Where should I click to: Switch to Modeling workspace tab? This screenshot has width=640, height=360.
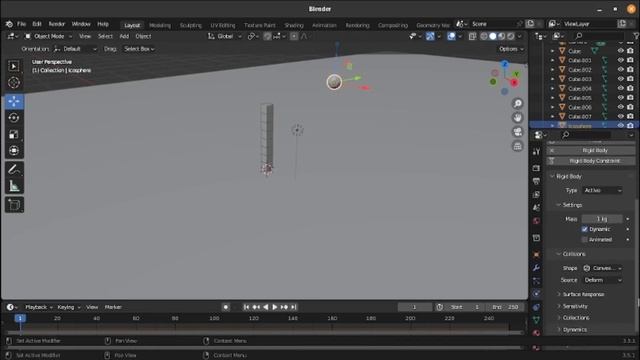pyautogui.click(x=160, y=25)
